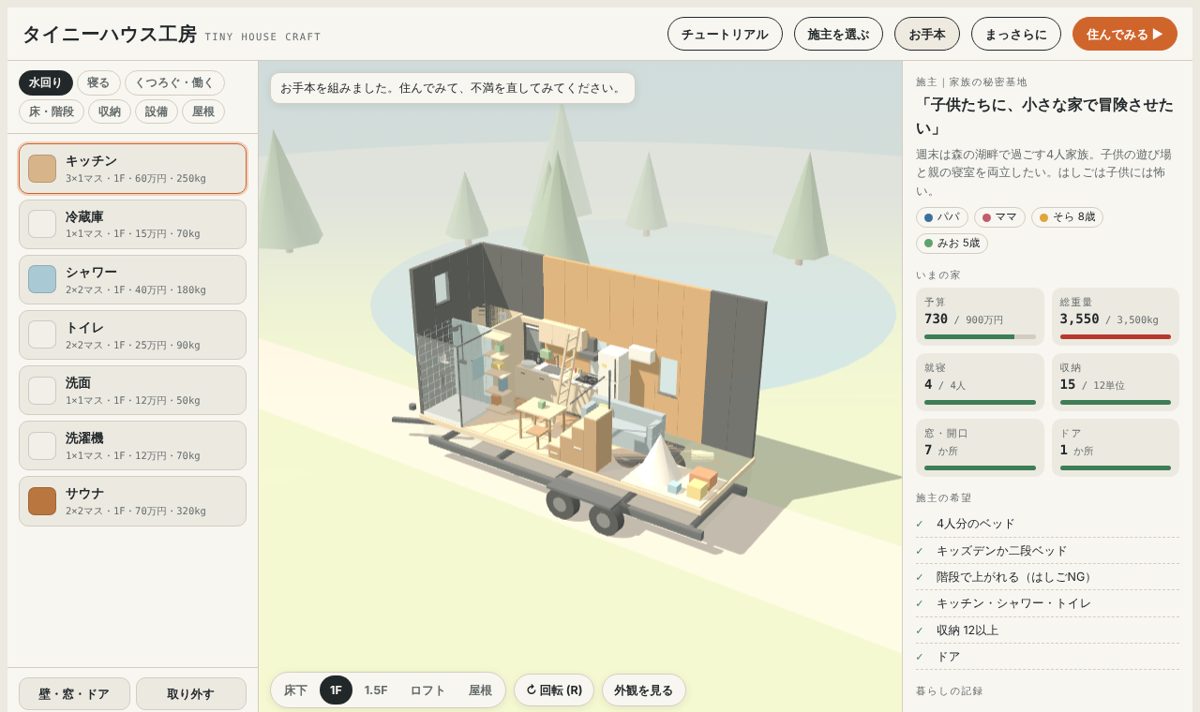The image size is (1200, 712).
Task: Click the 就寝 stat card
Action: [x=980, y=382]
